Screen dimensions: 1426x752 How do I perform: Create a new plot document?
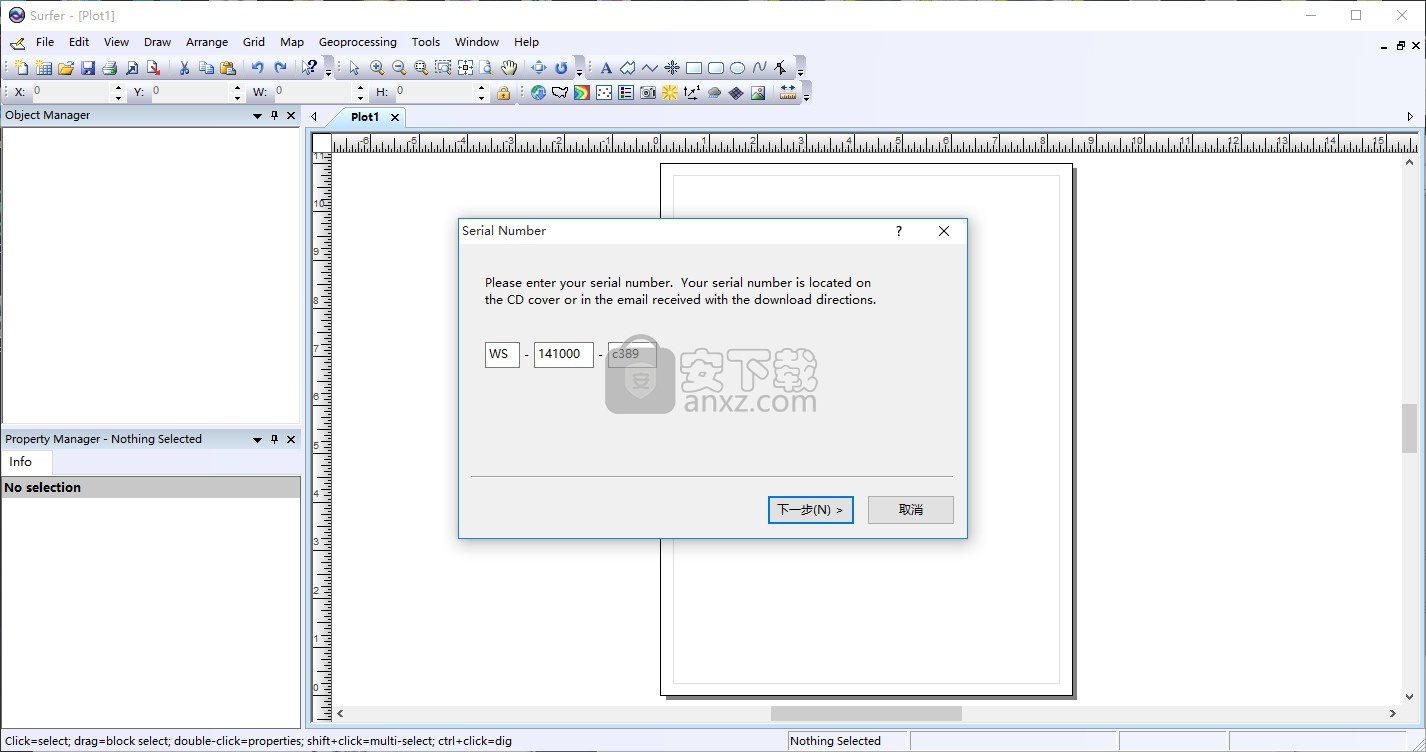[21, 68]
